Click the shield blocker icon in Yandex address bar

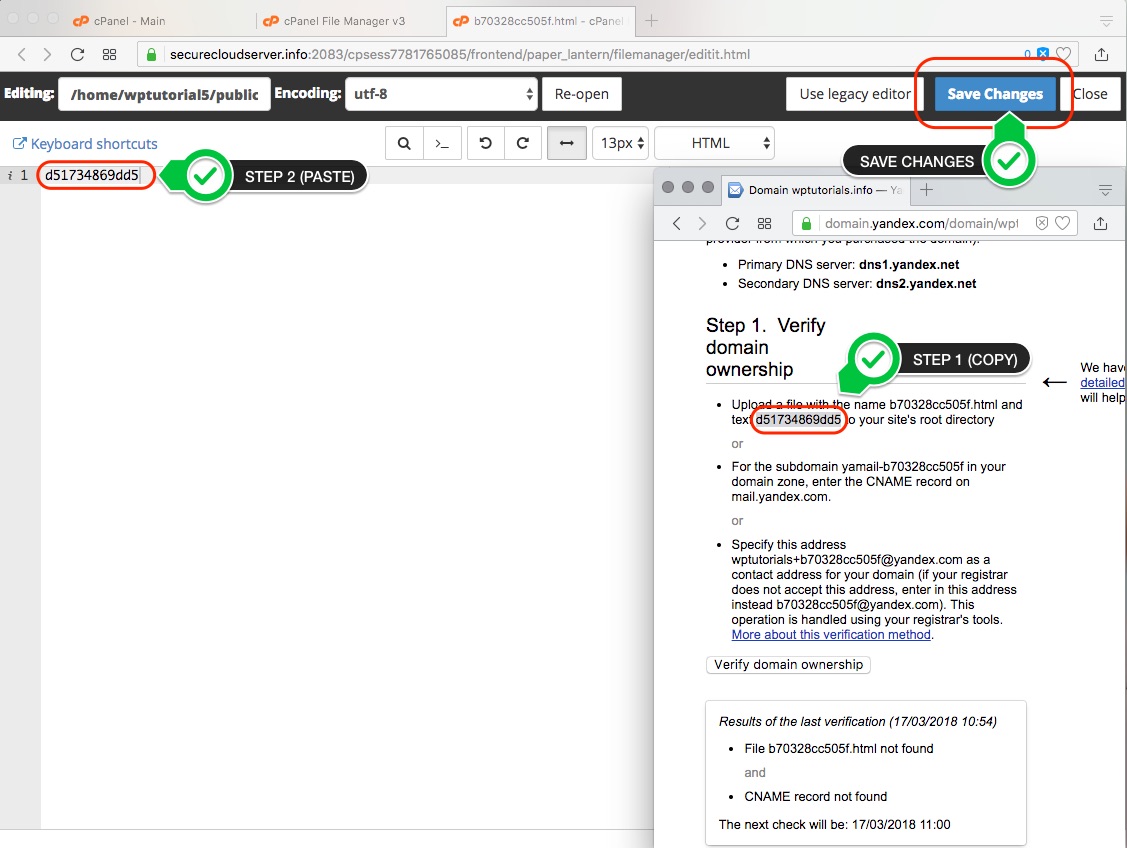click(1041, 223)
